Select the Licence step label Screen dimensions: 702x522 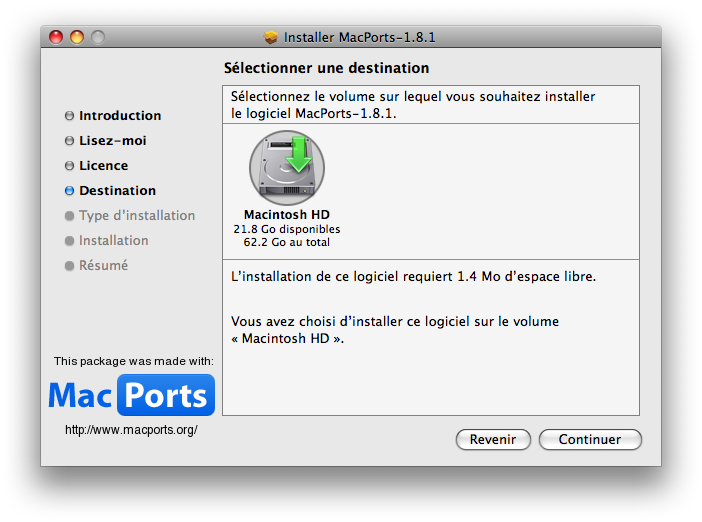(x=104, y=166)
